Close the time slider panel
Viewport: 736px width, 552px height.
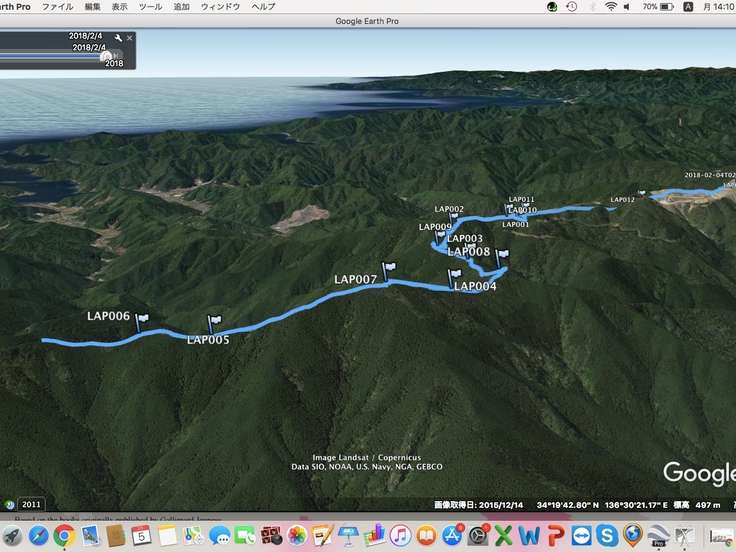tap(129, 38)
